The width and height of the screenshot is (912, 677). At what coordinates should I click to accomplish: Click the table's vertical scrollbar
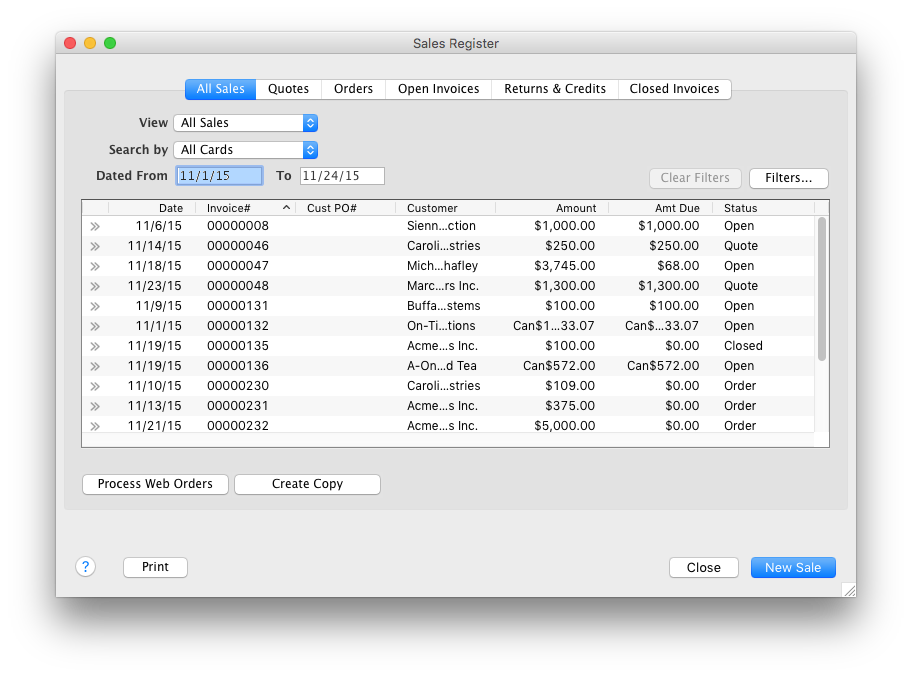(821, 289)
